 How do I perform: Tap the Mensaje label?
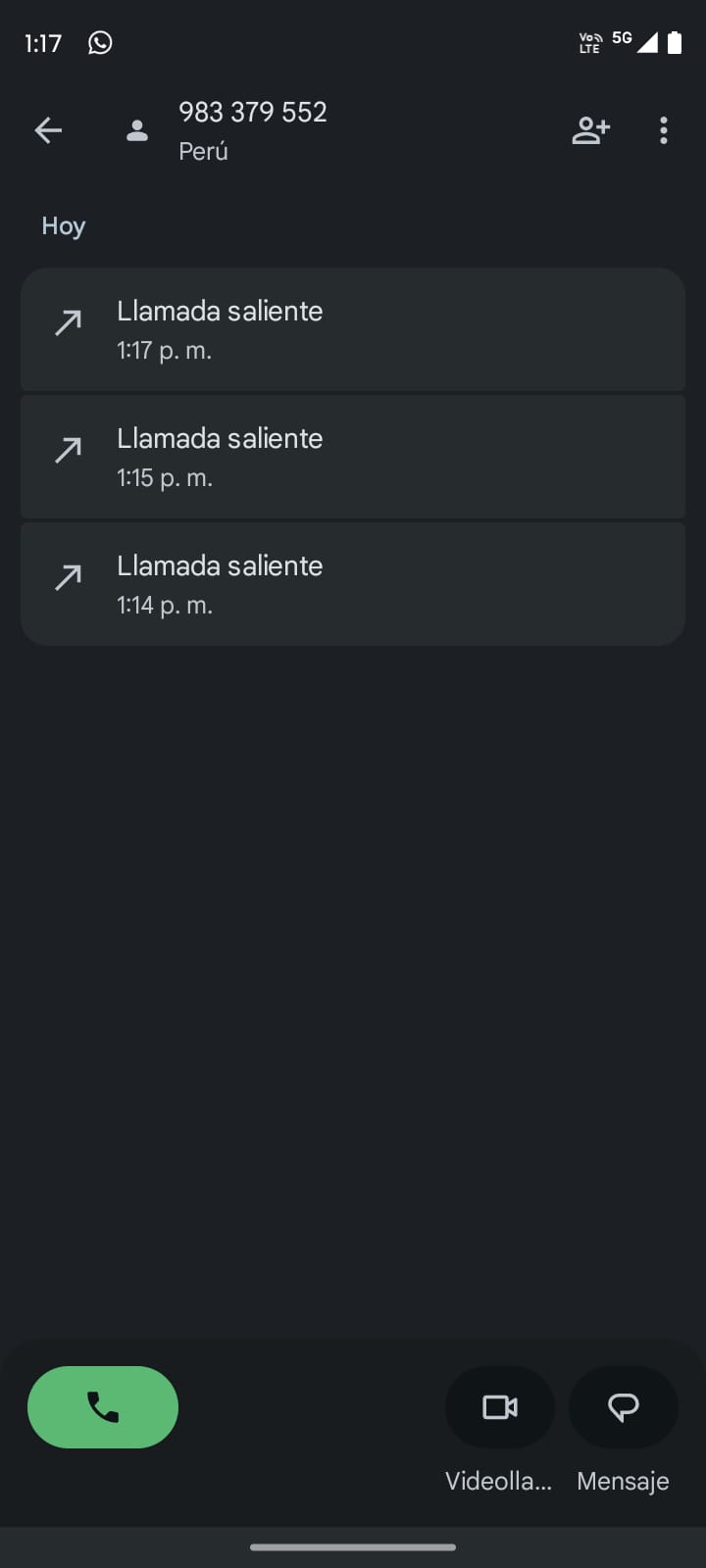click(624, 1481)
